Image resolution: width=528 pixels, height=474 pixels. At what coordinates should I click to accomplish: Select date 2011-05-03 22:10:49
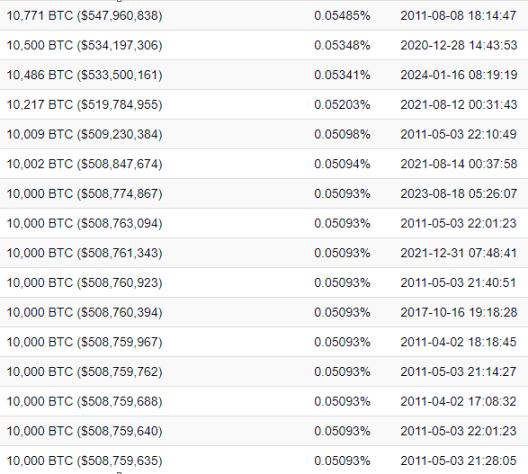click(x=458, y=134)
